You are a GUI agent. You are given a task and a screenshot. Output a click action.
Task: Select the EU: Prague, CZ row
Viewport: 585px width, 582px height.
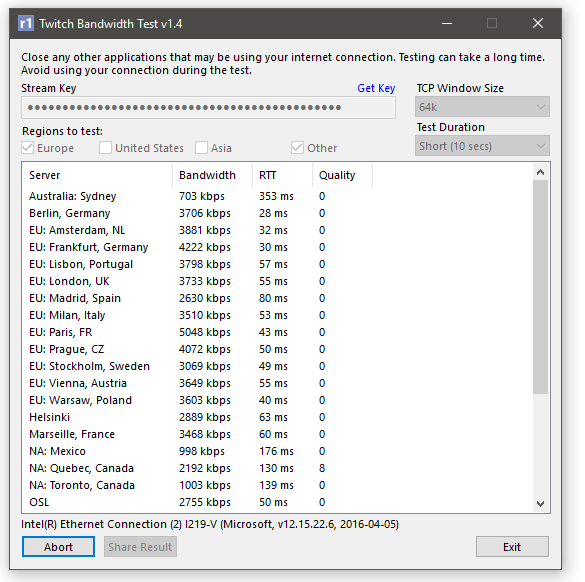click(x=197, y=349)
